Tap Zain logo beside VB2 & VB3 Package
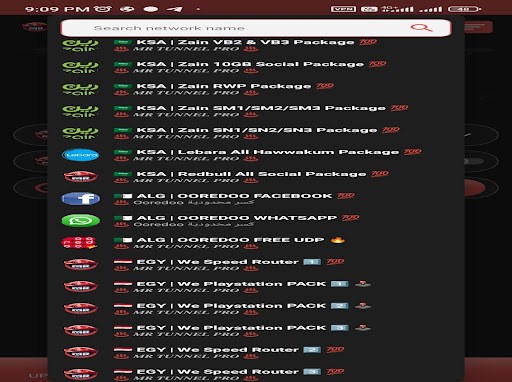512x382 pixels. (x=80, y=45)
